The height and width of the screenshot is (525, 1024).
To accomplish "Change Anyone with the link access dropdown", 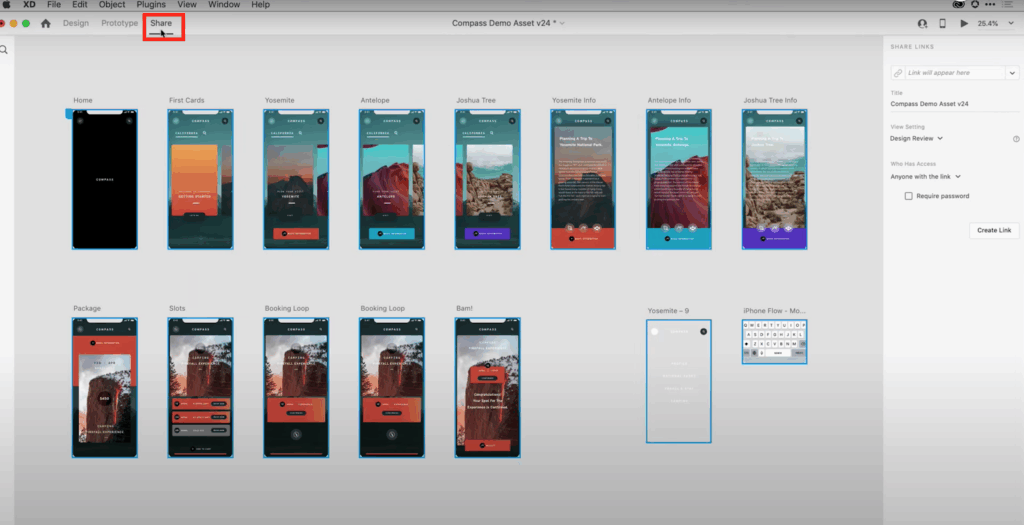I will pyautogui.click(x=925, y=176).
